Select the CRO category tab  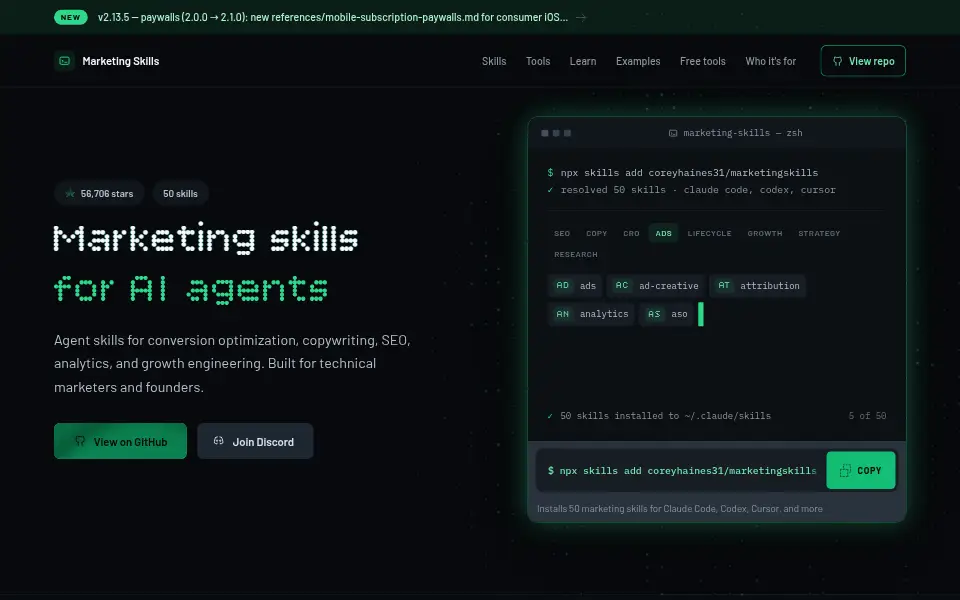tap(631, 233)
